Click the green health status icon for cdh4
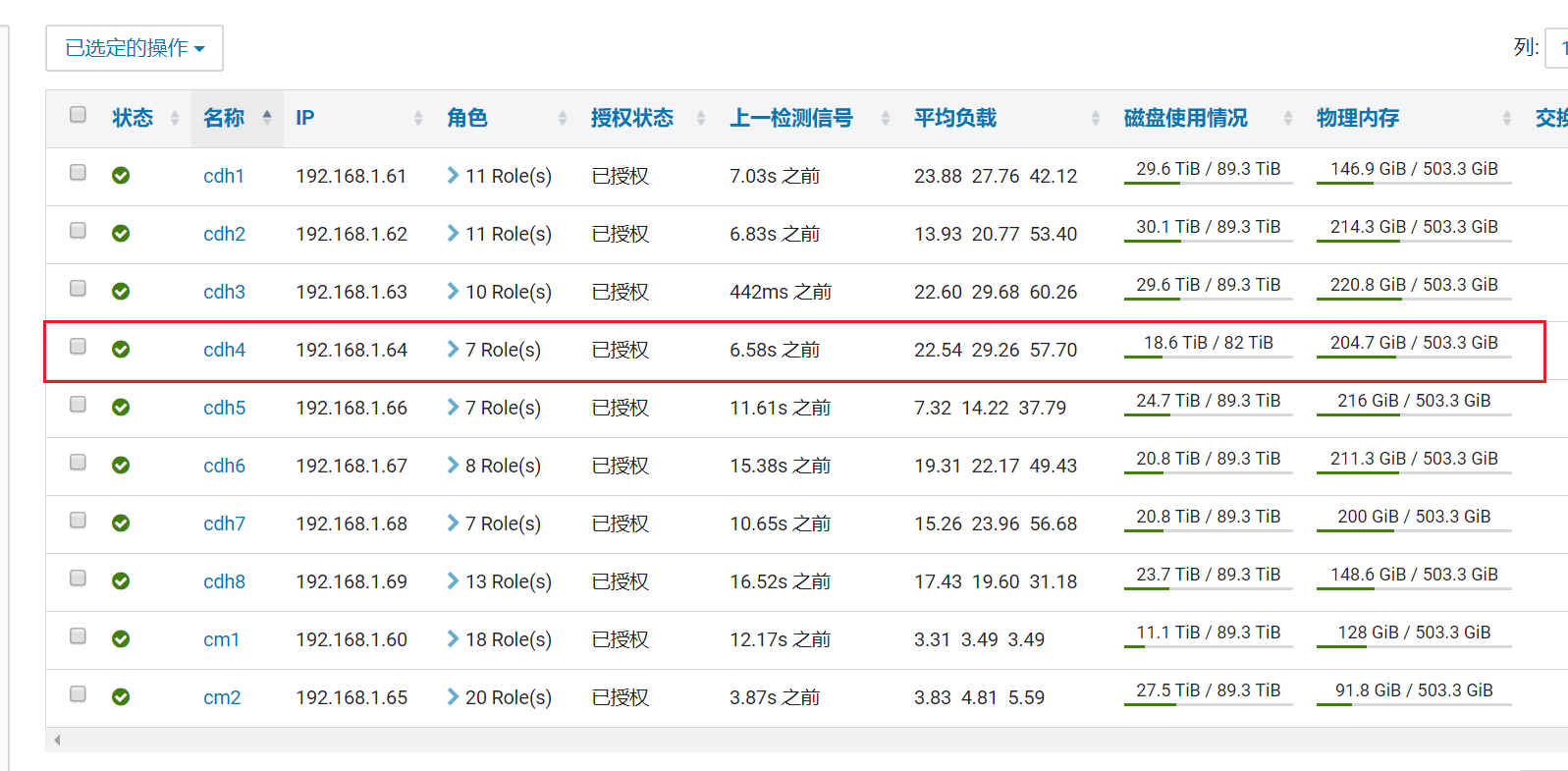Image resolution: width=1568 pixels, height=771 pixels. (121, 350)
